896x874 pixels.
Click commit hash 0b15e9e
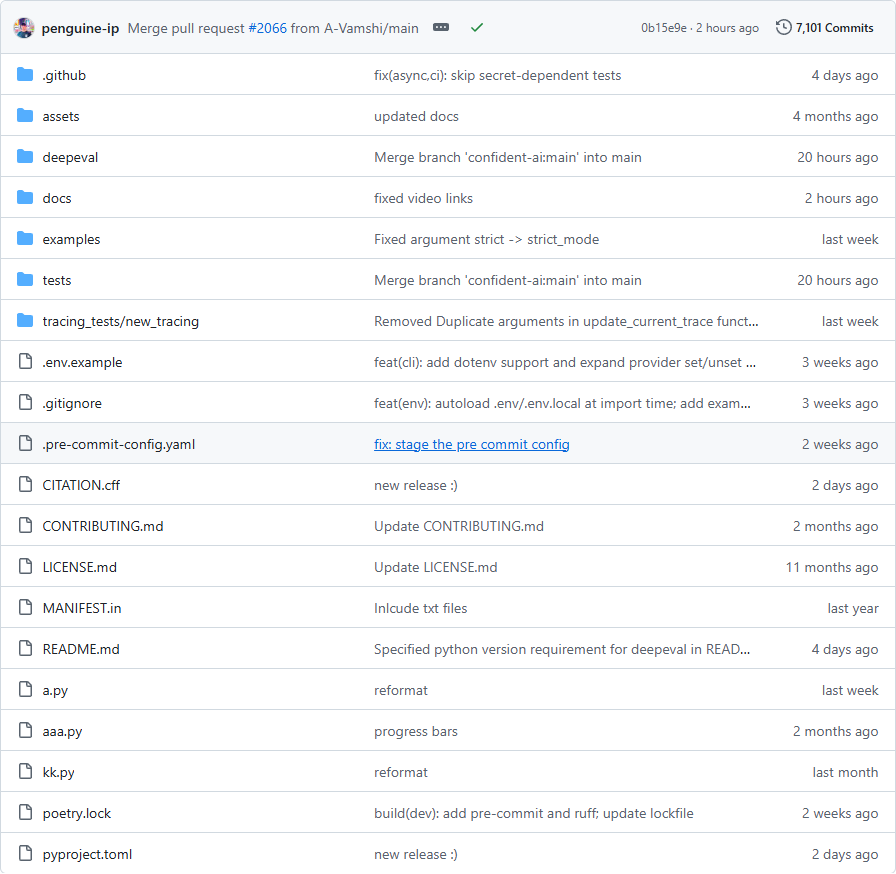(663, 28)
